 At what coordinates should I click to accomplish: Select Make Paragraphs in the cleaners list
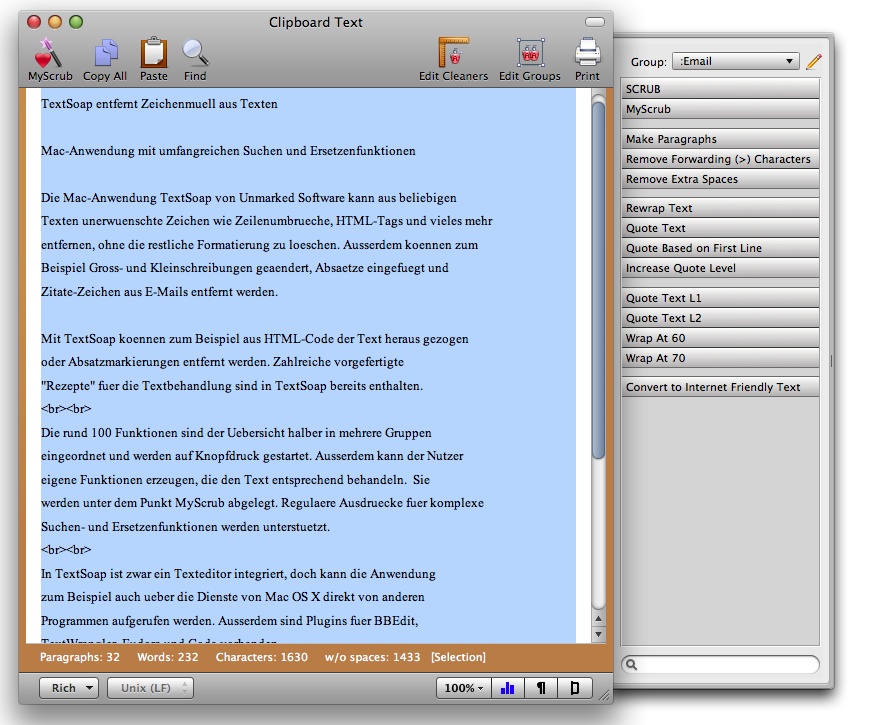720,139
